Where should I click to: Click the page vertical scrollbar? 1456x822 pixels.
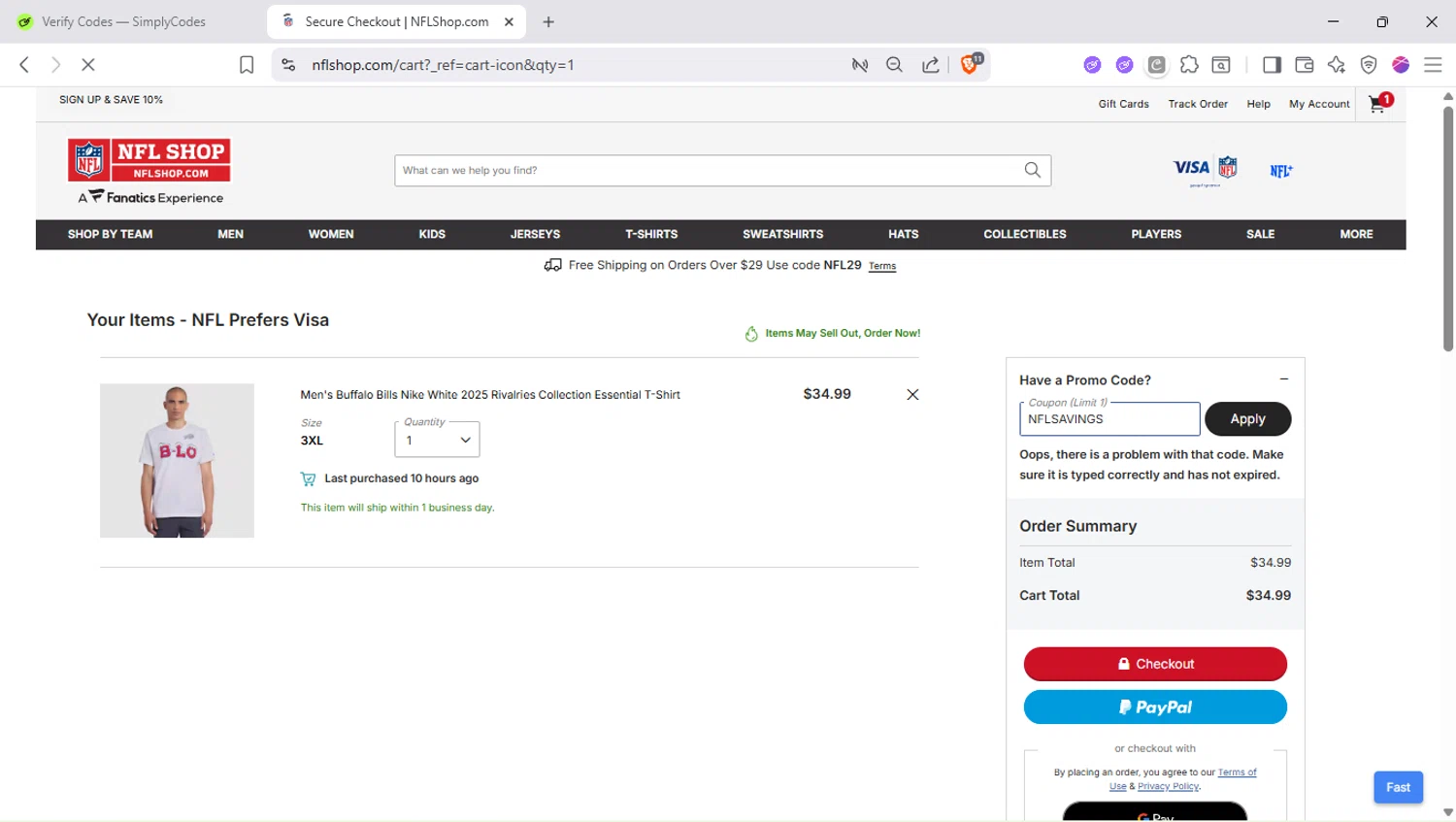pos(1448,229)
